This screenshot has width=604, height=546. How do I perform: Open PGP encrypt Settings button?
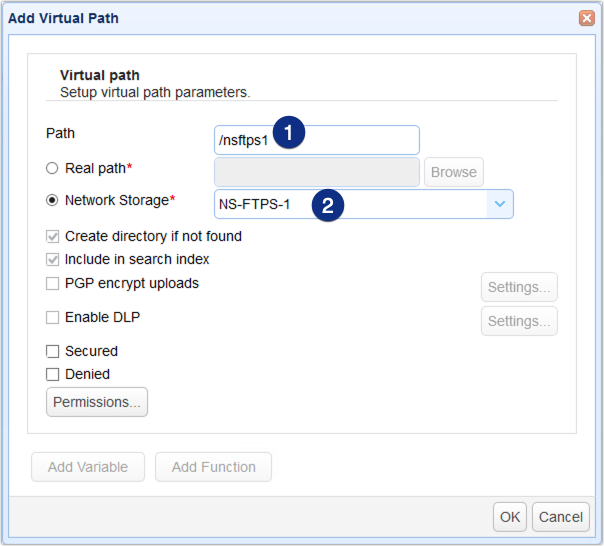(x=519, y=288)
